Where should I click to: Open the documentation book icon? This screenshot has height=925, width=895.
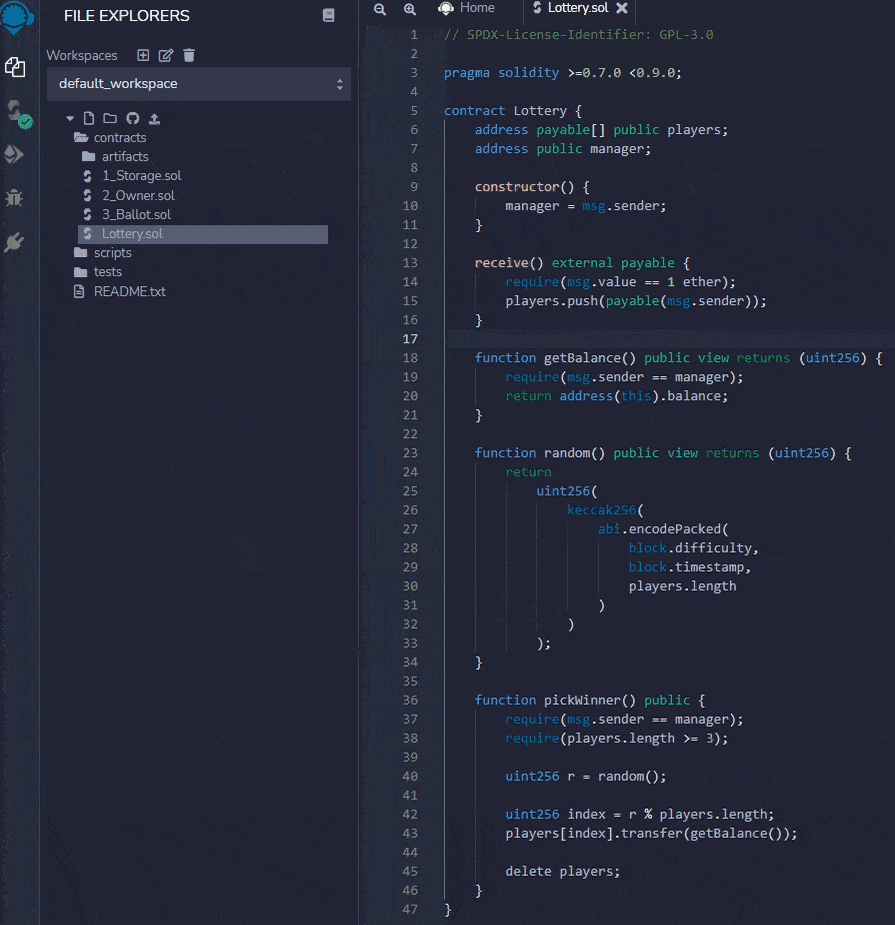coord(329,15)
